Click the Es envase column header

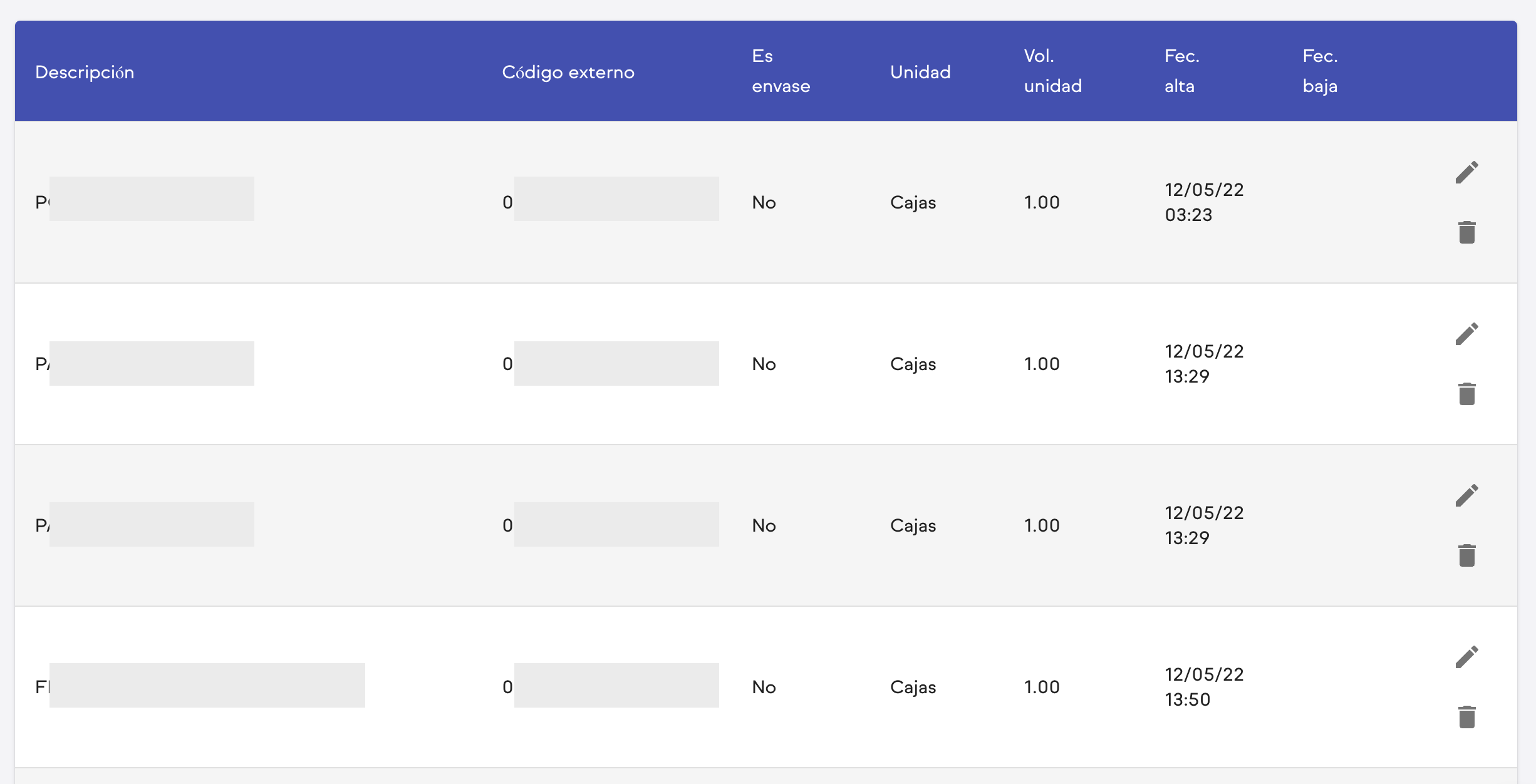[x=781, y=71]
